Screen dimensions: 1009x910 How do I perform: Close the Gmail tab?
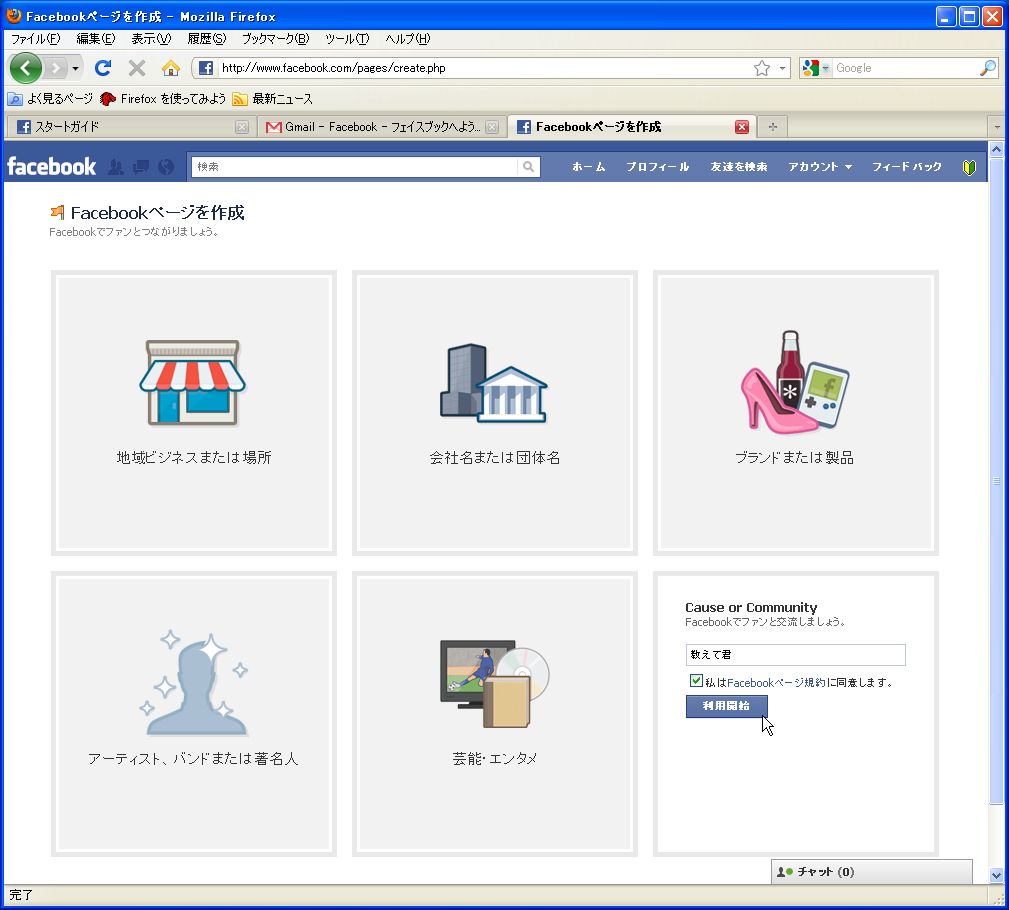point(492,127)
